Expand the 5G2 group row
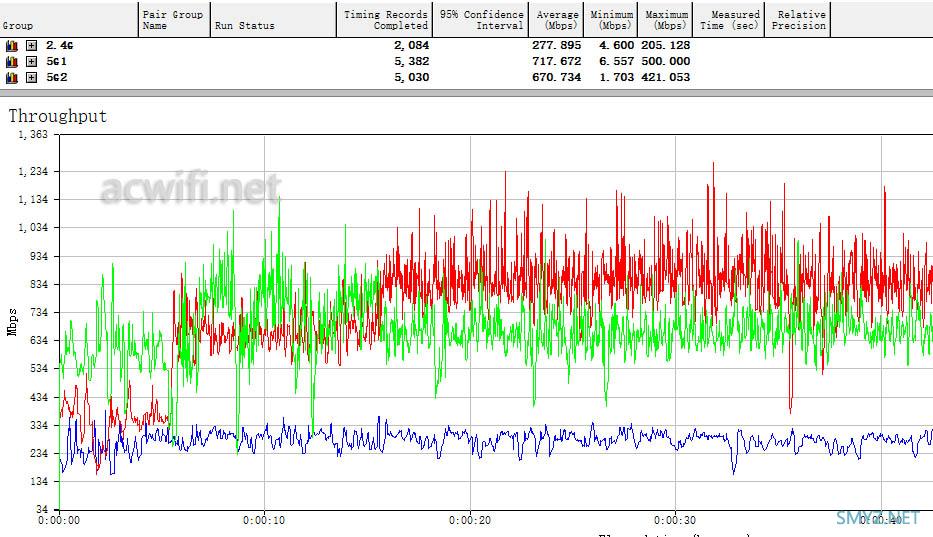933x537 pixels. (x=32, y=77)
